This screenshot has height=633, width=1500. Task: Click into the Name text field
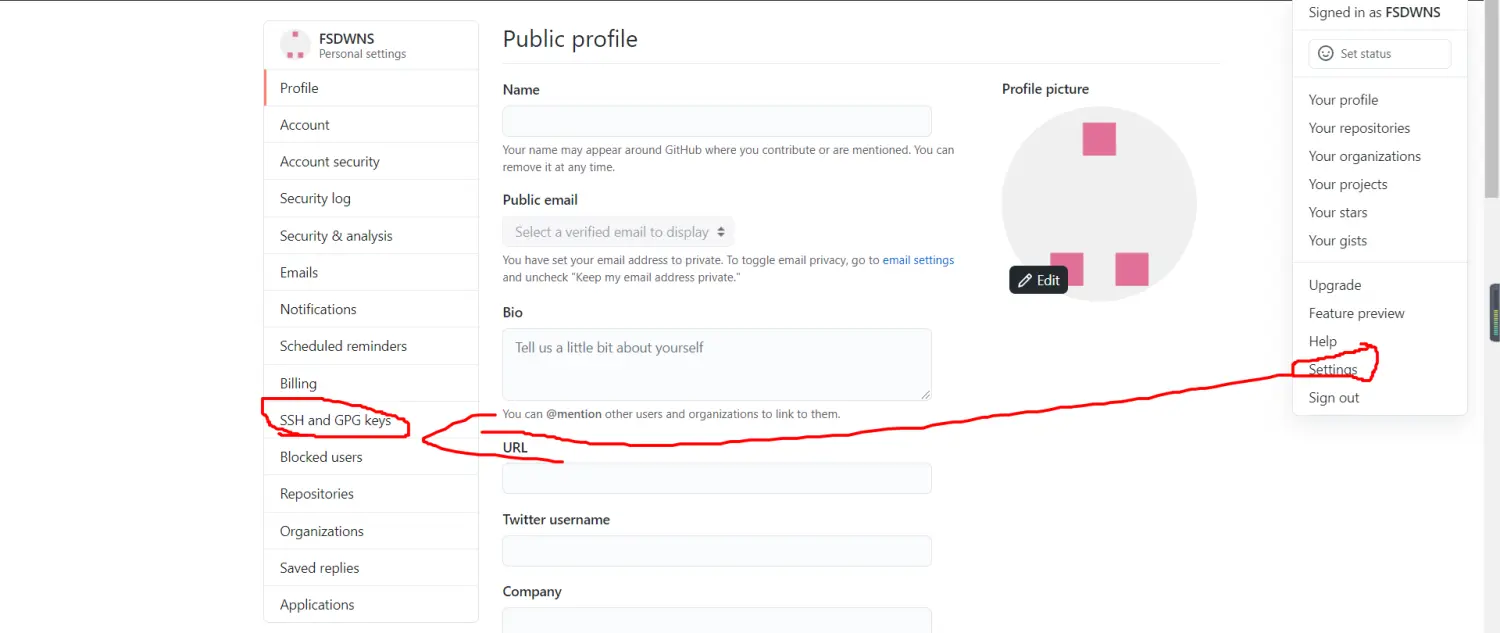717,121
